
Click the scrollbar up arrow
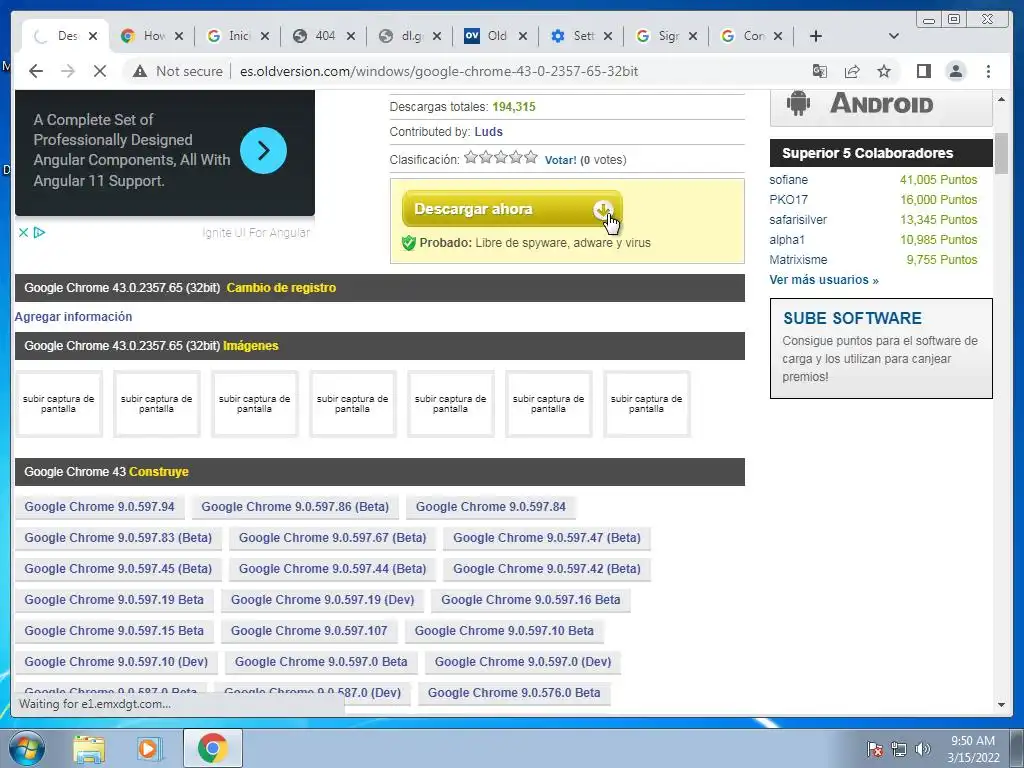[x=1002, y=99]
